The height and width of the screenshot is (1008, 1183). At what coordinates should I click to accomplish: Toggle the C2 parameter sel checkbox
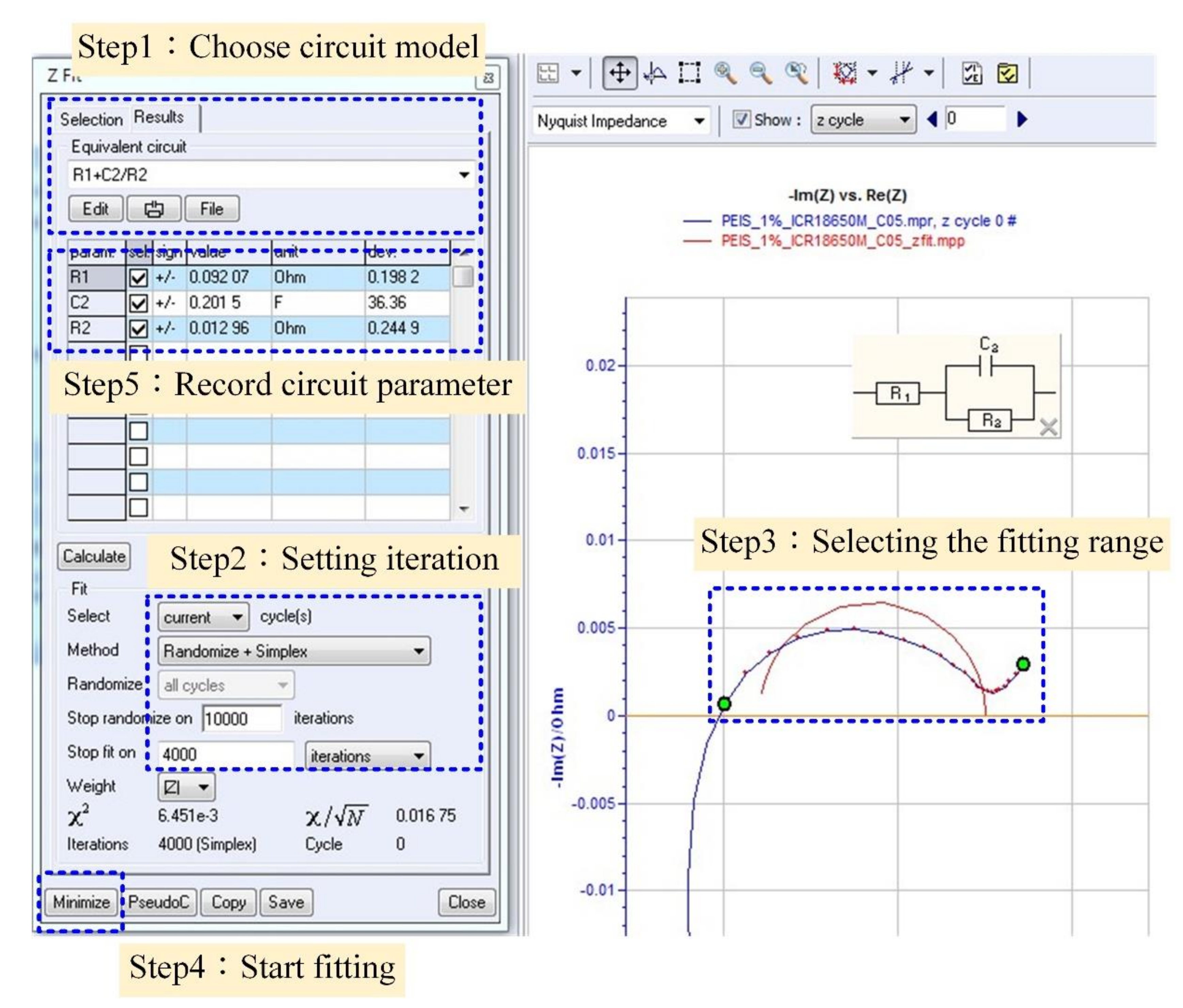pos(138,303)
